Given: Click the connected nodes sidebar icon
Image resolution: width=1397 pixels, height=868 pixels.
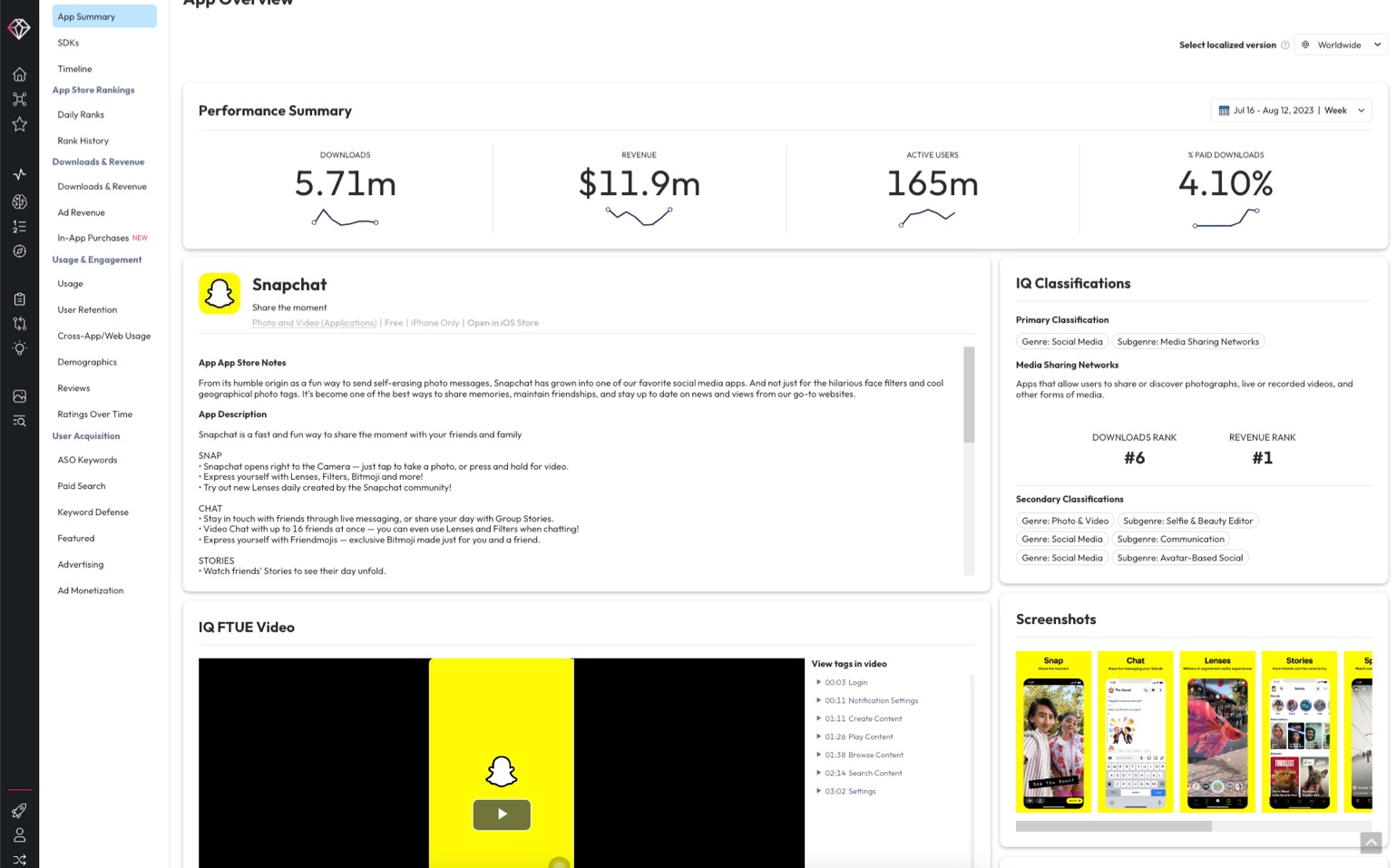Looking at the screenshot, I should pos(19,99).
